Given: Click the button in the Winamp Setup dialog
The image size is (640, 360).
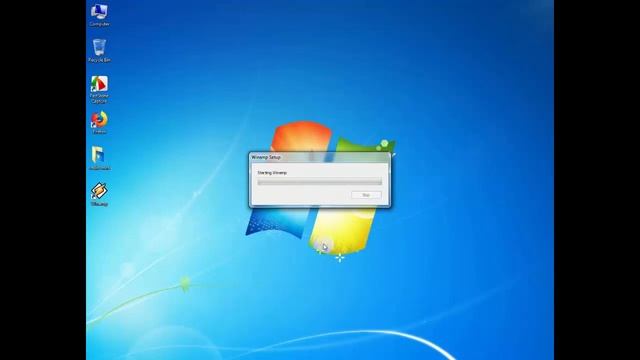Looking at the screenshot, I should [x=366, y=195].
